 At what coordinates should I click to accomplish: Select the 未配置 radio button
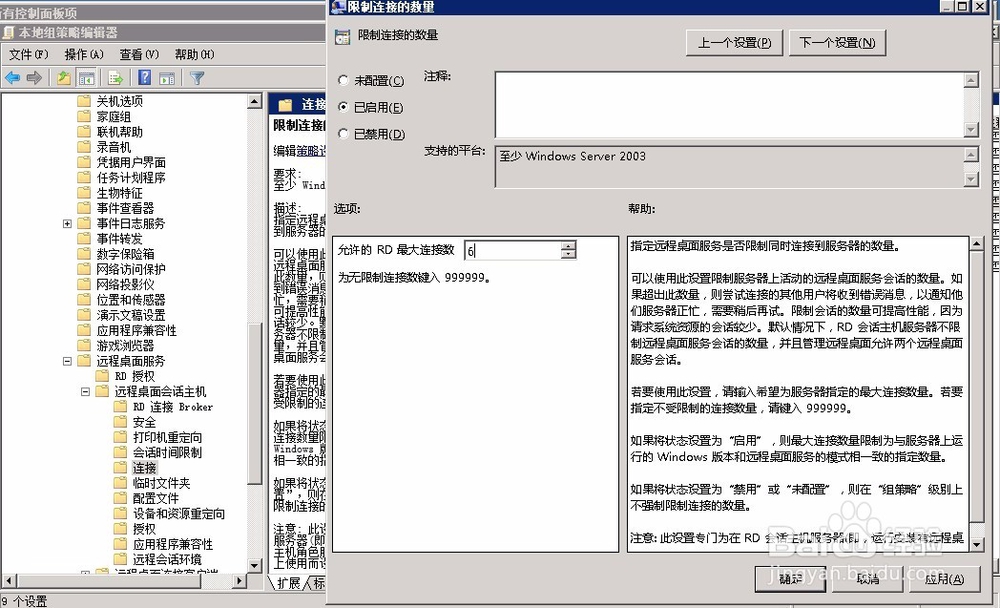pyautogui.click(x=345, y=81)
